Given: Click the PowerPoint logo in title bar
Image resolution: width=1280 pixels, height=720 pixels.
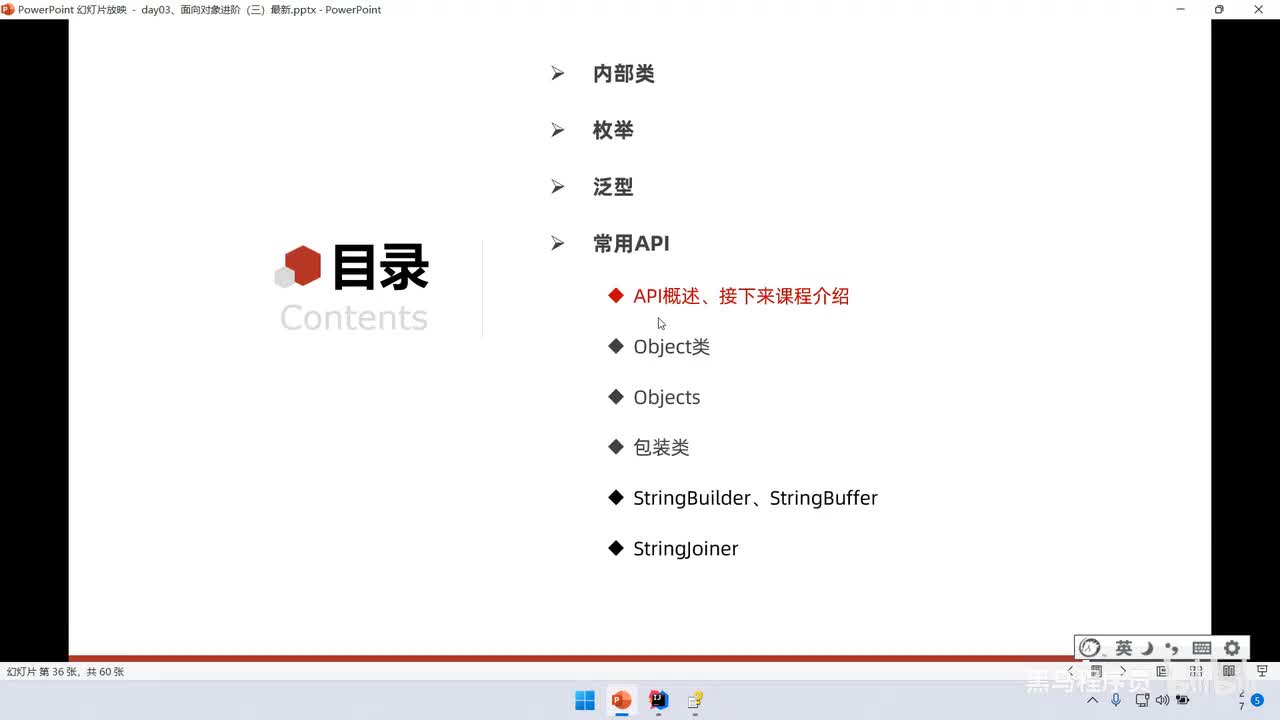Looking at the screenshot, I should click(x=8, y=9).
